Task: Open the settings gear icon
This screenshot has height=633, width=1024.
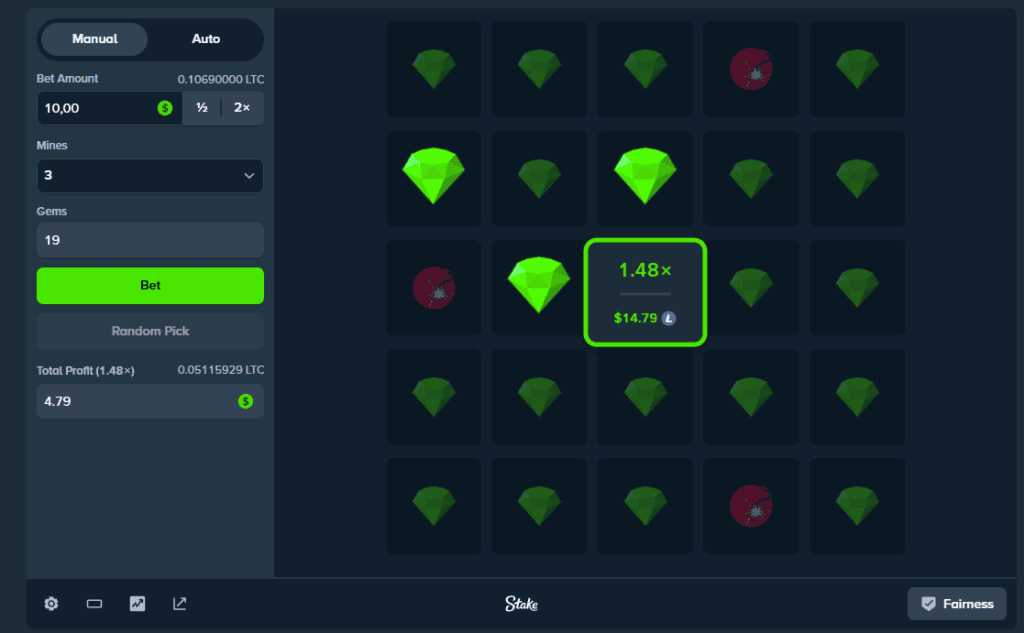Action: click(x=51, y=604)
